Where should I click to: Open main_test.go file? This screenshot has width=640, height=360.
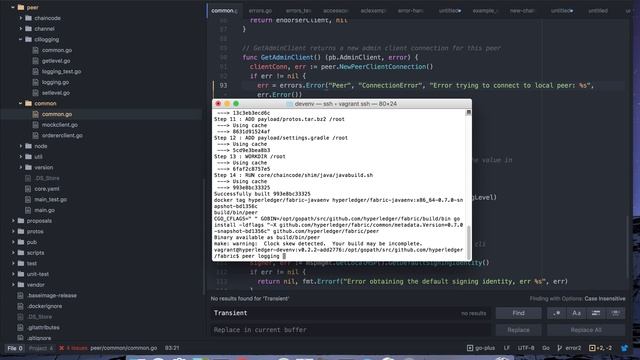(x=51, y=199)
